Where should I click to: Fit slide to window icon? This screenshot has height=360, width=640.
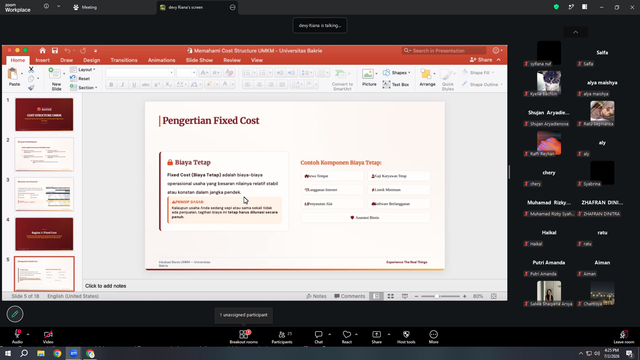click(494, 296)
